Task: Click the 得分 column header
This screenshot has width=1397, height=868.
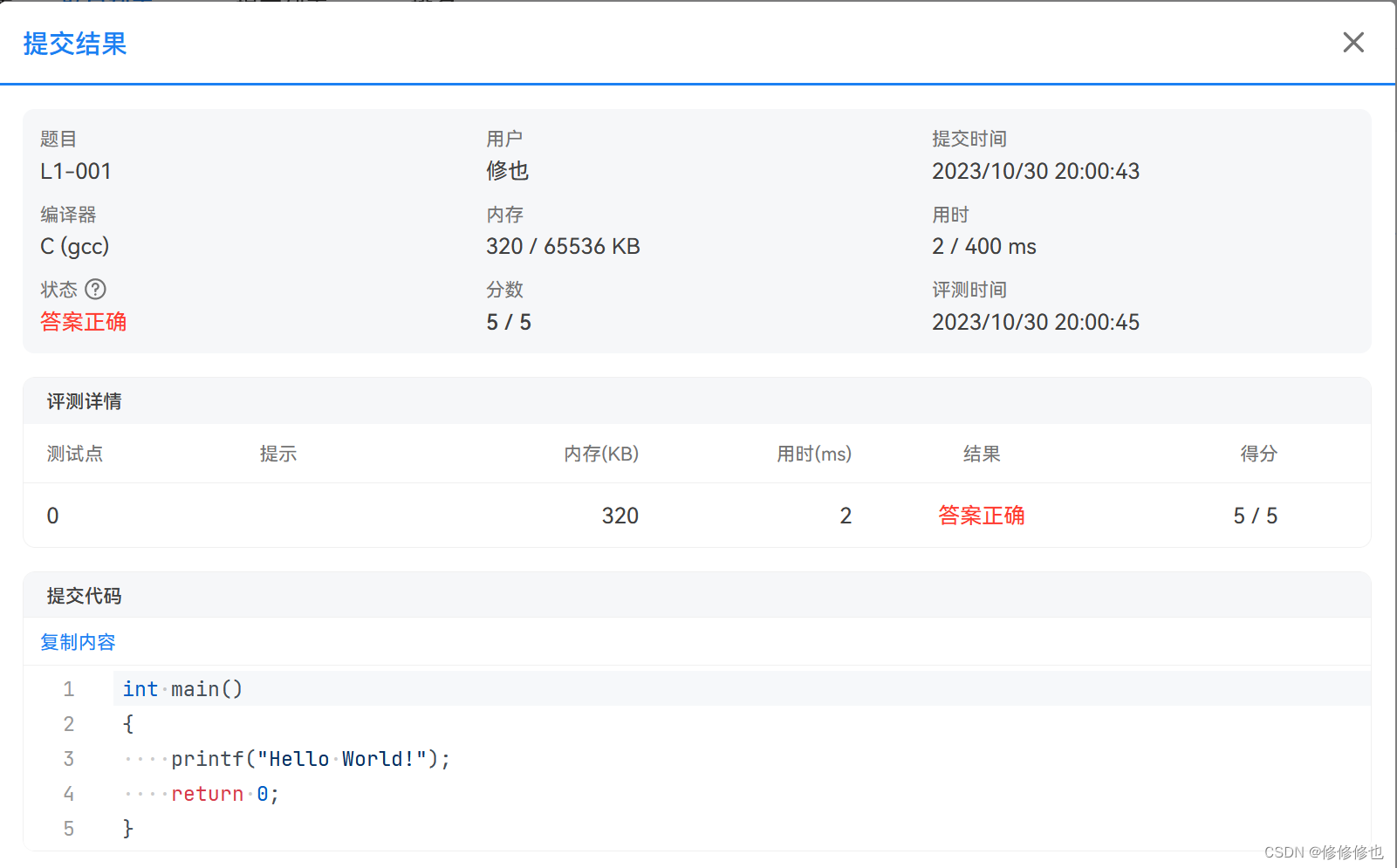Action: [1257, 454]
